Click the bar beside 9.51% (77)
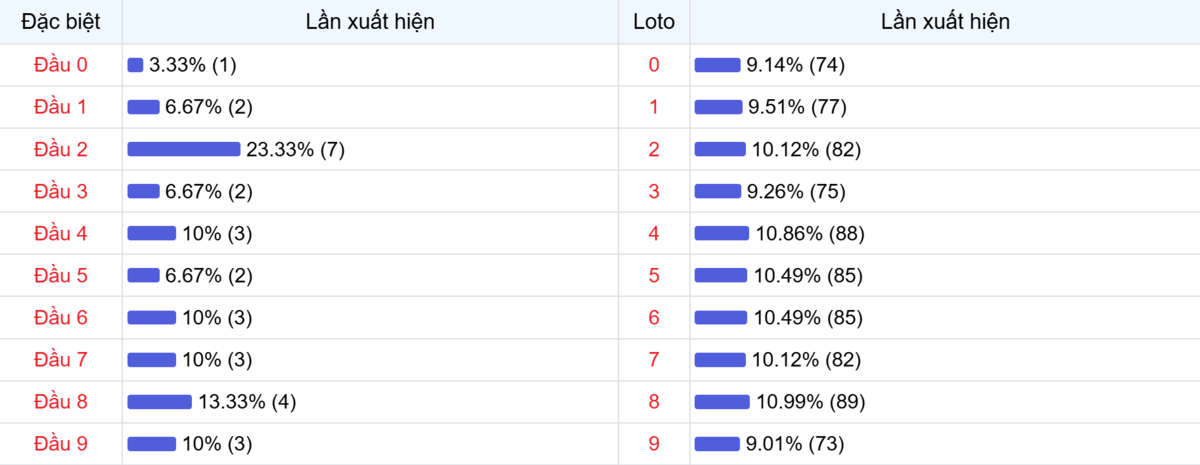Viewport: 1200px width, 465px height. tap(718, 107)
